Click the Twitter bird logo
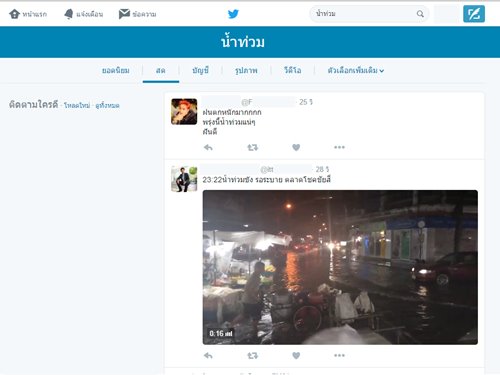Viewport: 500px width, 375px height. pos(233,14)
